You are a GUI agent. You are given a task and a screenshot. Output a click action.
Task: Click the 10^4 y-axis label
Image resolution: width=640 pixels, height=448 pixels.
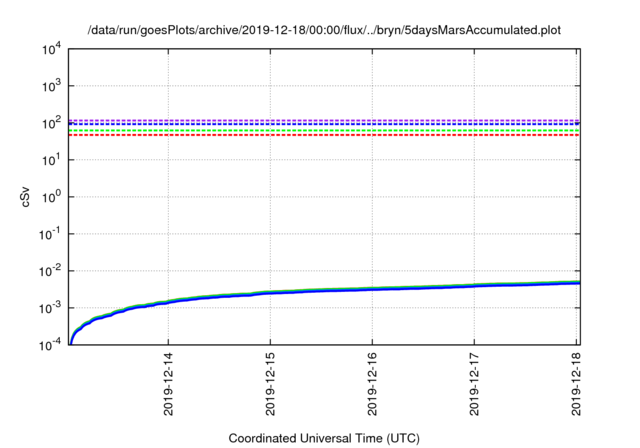point(52,49)
